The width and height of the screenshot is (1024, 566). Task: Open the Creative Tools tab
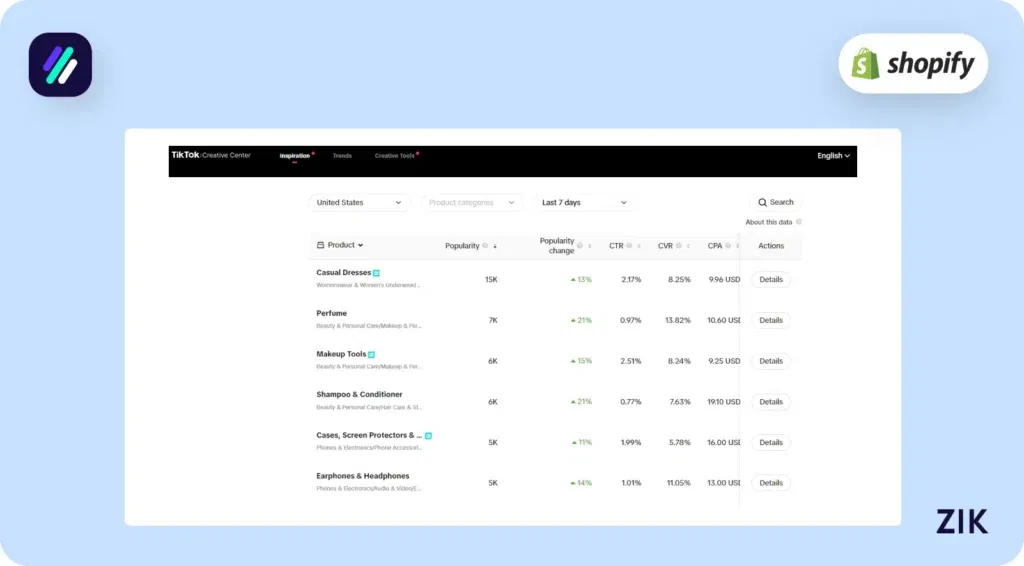click(x=395, y=156)
